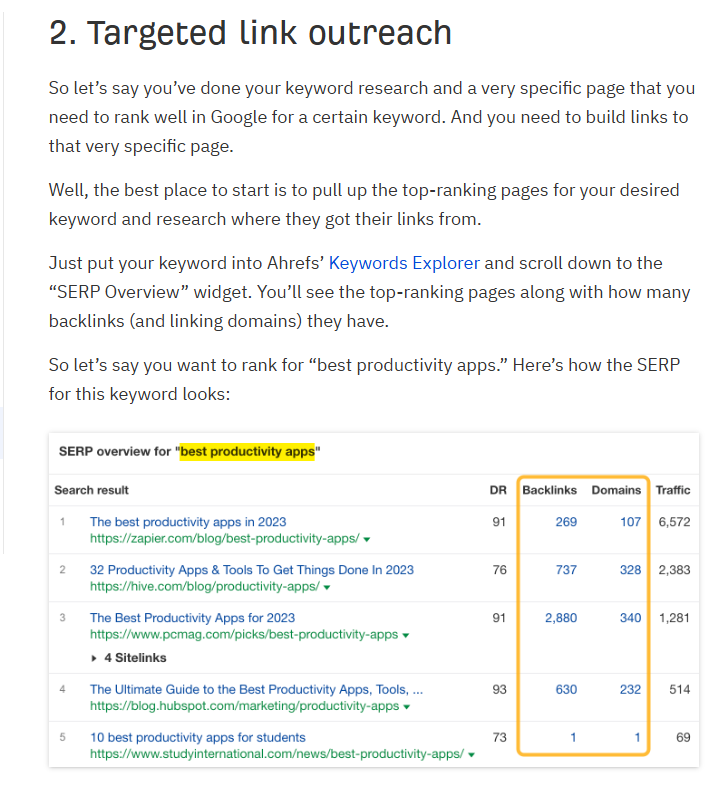725x786 pixels.
Task: Open '32 Productivity Apps & Tools' result
Action: [x=252, y=570]
